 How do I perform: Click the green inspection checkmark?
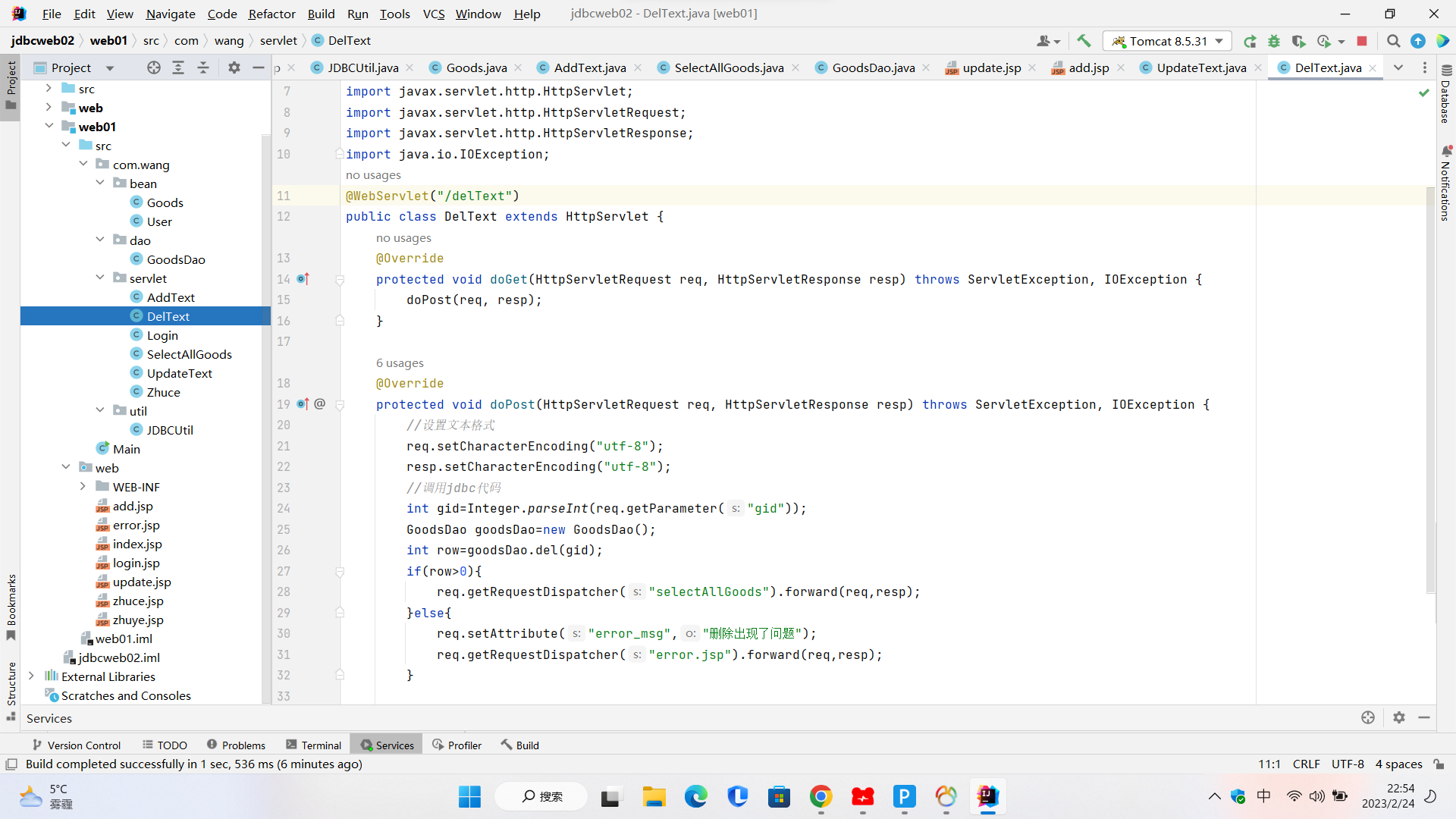[x=1424, y=92]
